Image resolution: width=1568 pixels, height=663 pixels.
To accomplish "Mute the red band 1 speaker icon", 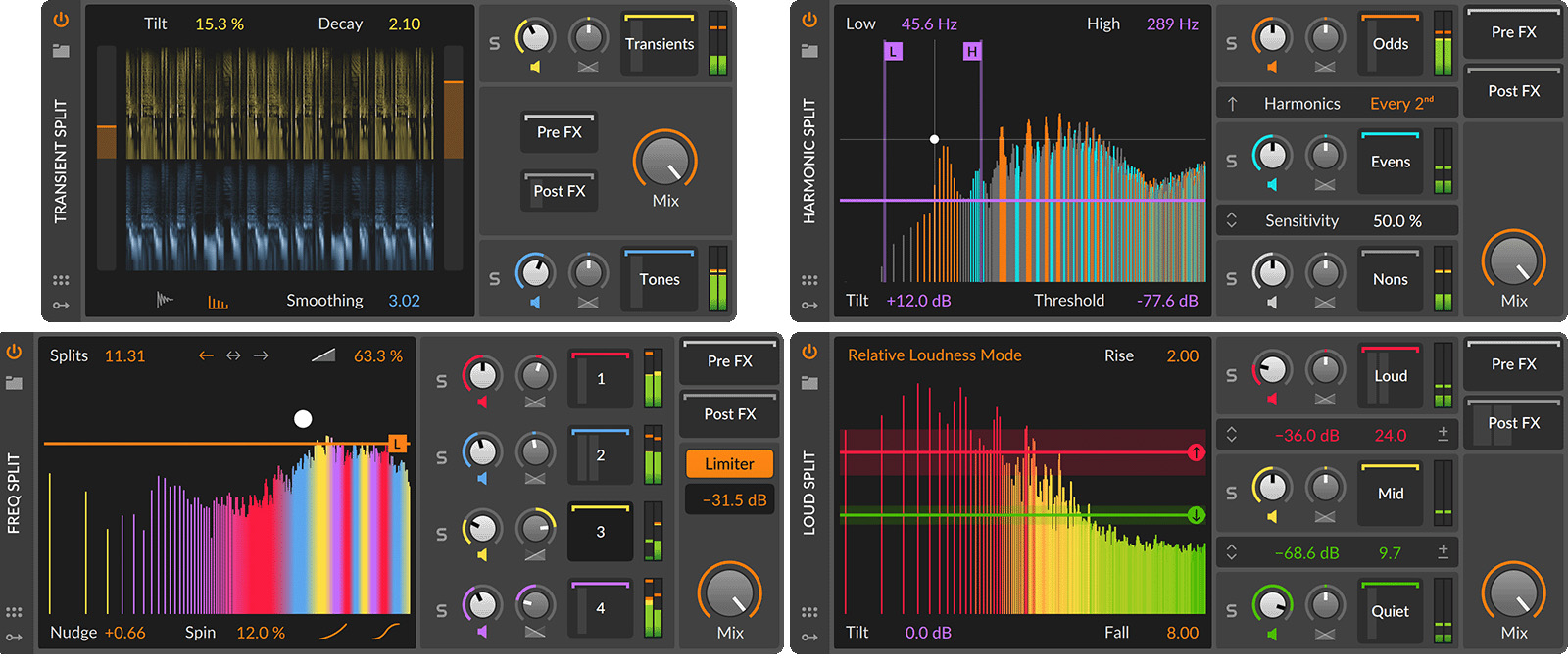I will click(482, 403).
